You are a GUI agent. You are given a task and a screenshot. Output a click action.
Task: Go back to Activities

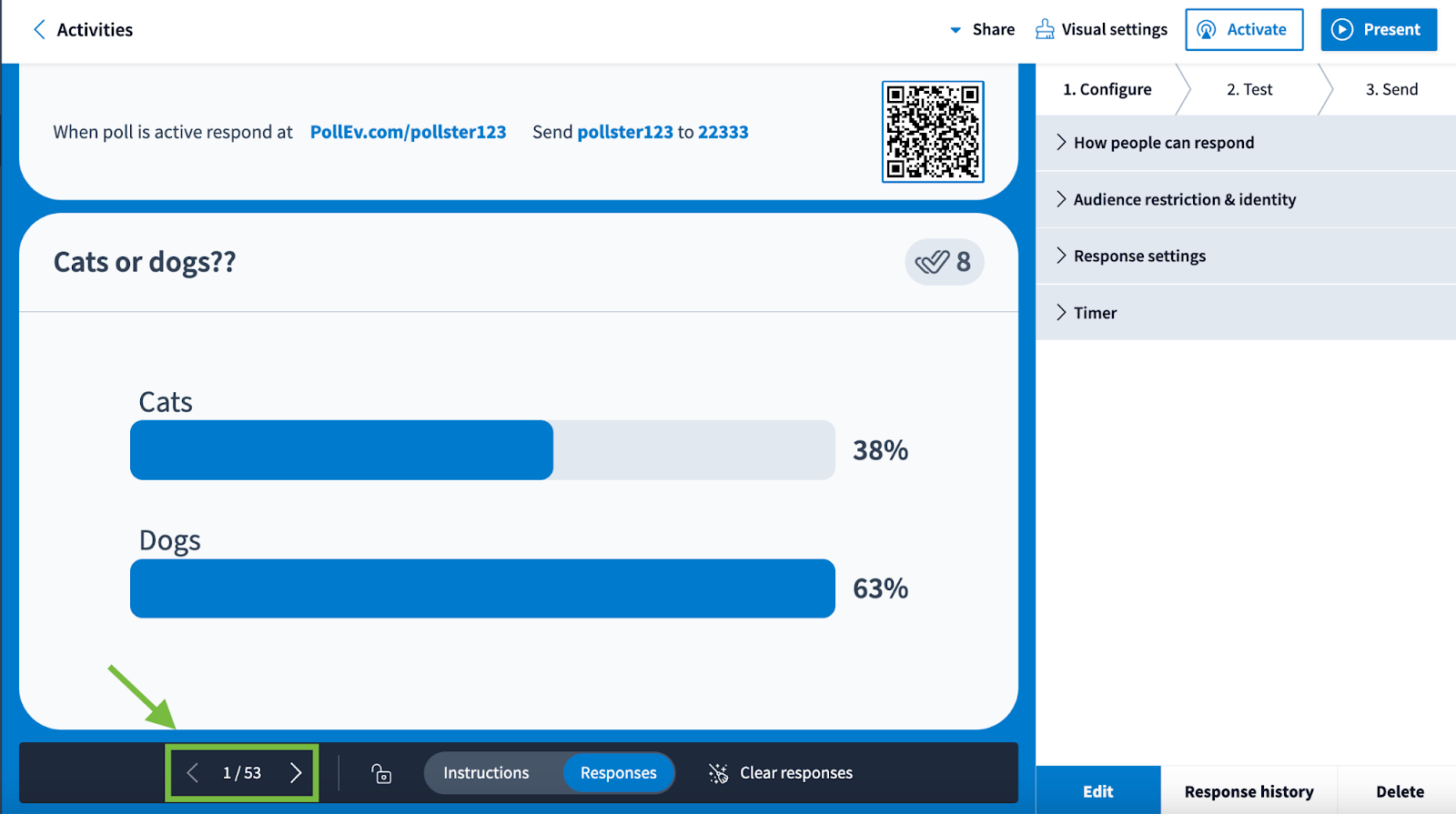click(84, 30)
